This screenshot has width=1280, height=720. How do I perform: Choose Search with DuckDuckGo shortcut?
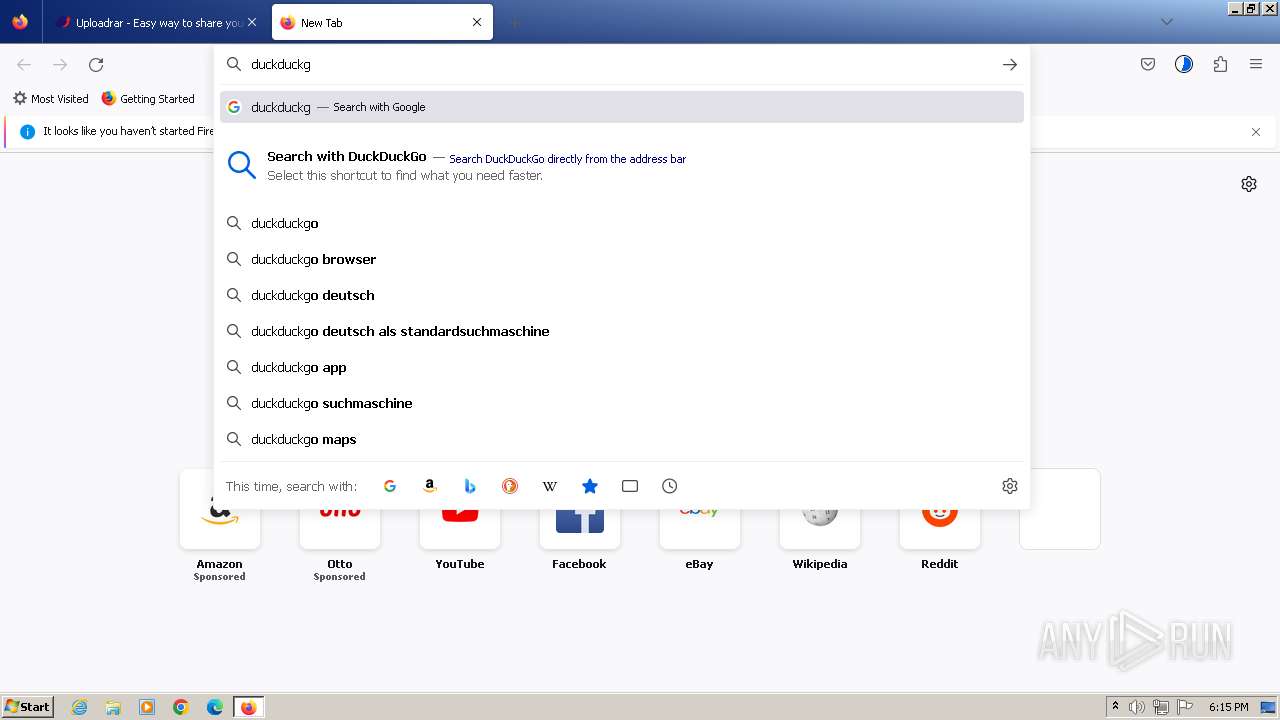click(622, 166)
